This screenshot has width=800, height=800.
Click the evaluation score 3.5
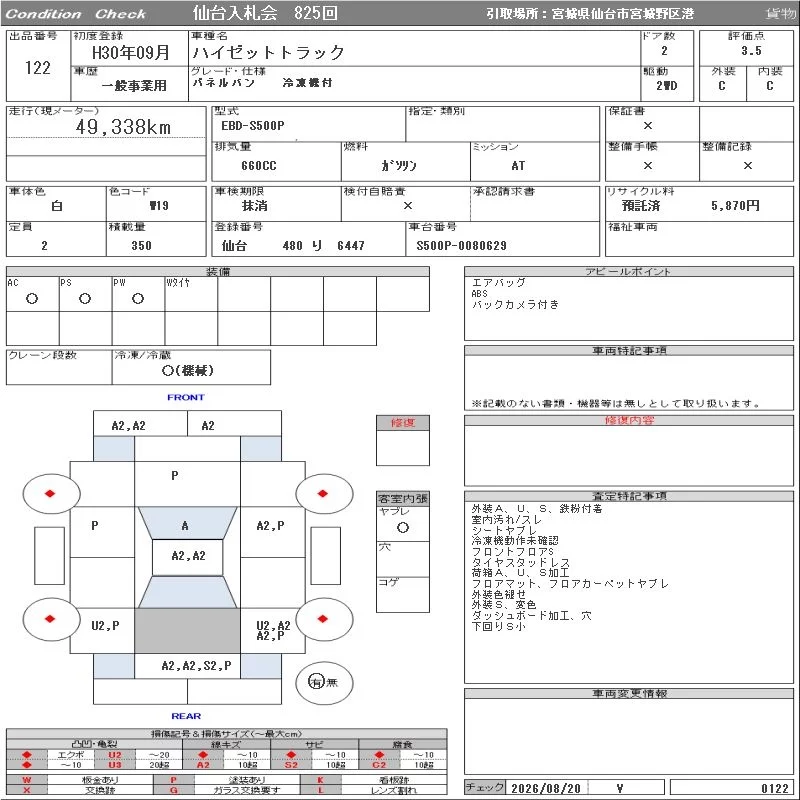pos(752,51)
